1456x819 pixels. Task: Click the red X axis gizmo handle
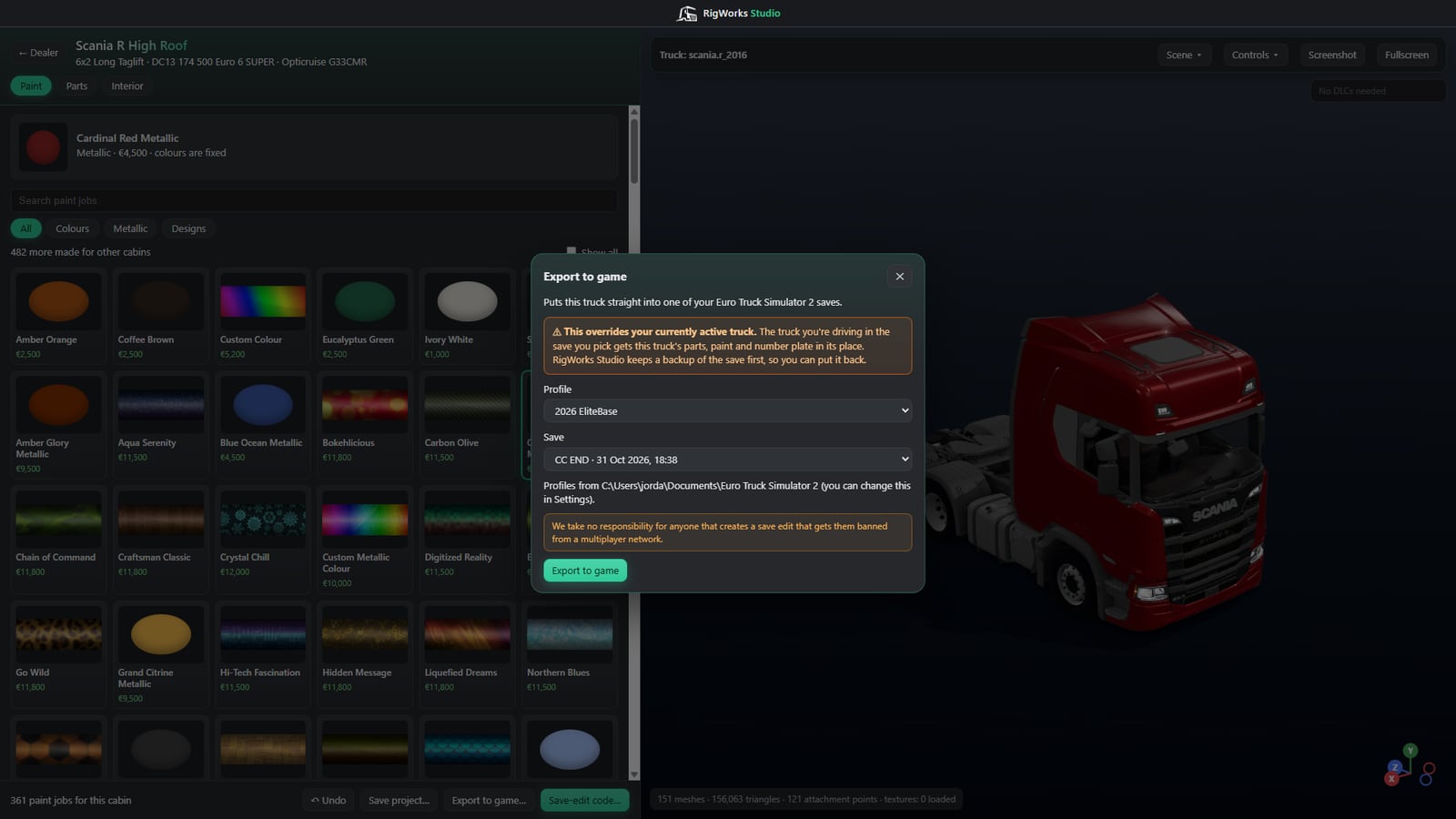click(x=1391, y=779)
